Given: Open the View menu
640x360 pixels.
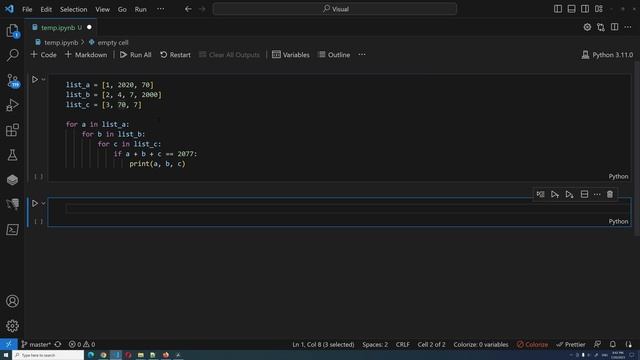Looking at the screenshot, I should [102, 9].
